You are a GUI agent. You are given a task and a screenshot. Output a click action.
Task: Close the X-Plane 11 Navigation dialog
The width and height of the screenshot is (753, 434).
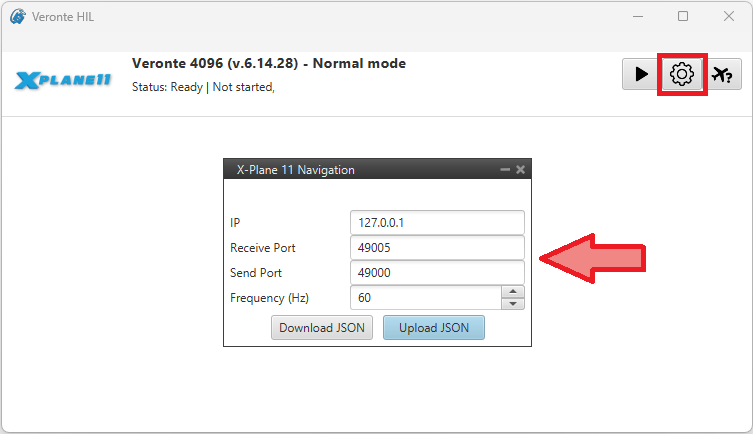tap(520, 170)
